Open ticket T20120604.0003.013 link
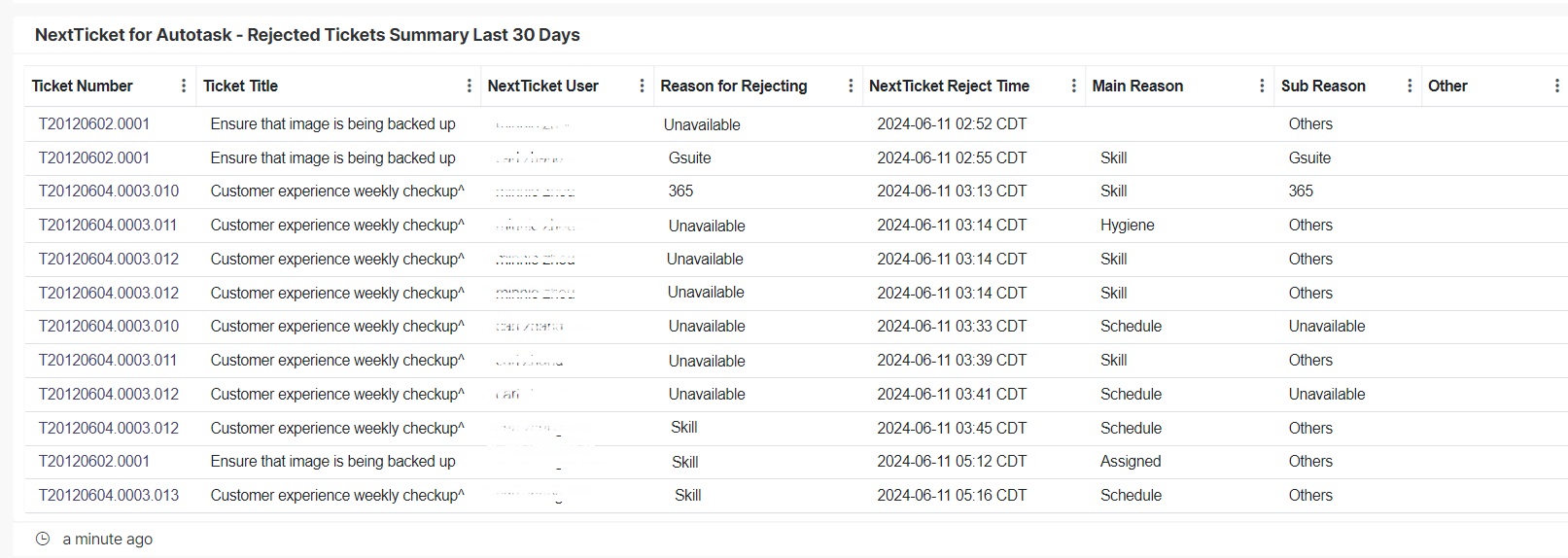This screenshot has height=558, width=1568. [x=109, y=495]
